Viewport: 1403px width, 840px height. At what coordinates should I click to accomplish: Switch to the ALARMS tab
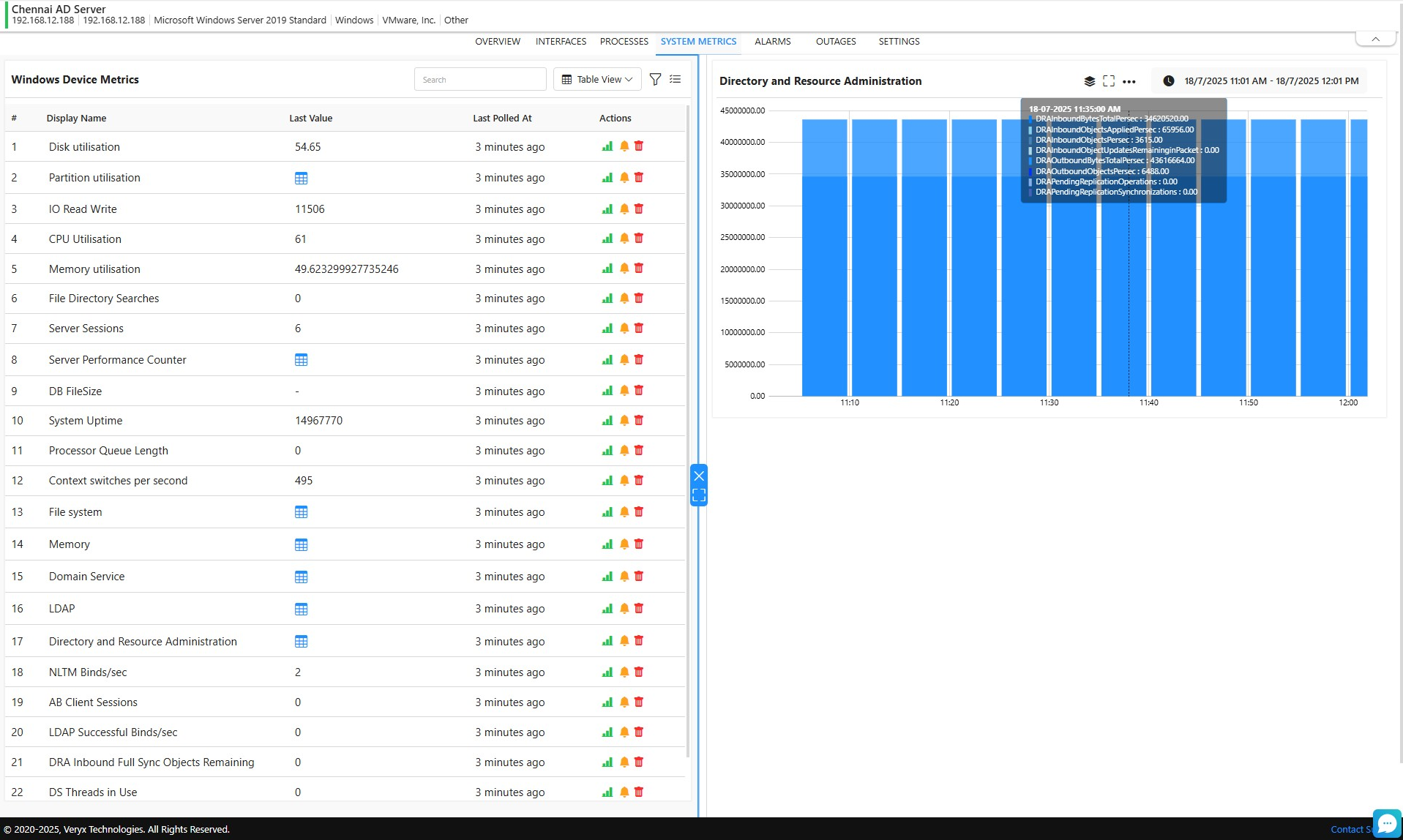point(772,42)
